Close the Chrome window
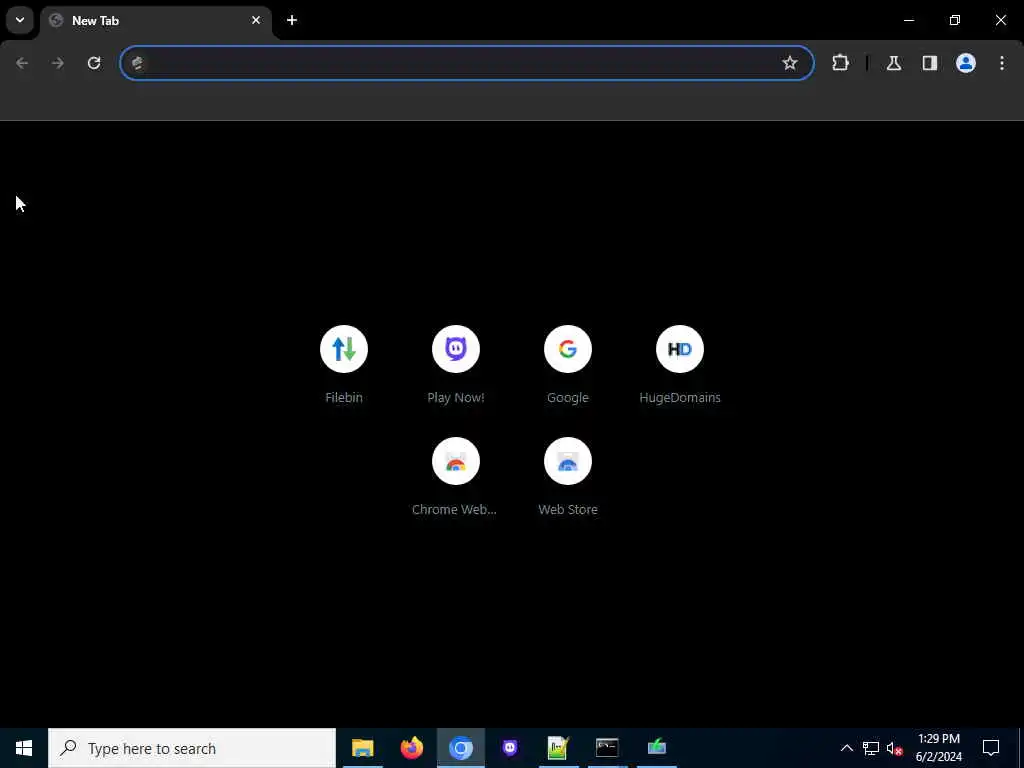 click(1000, 20)
